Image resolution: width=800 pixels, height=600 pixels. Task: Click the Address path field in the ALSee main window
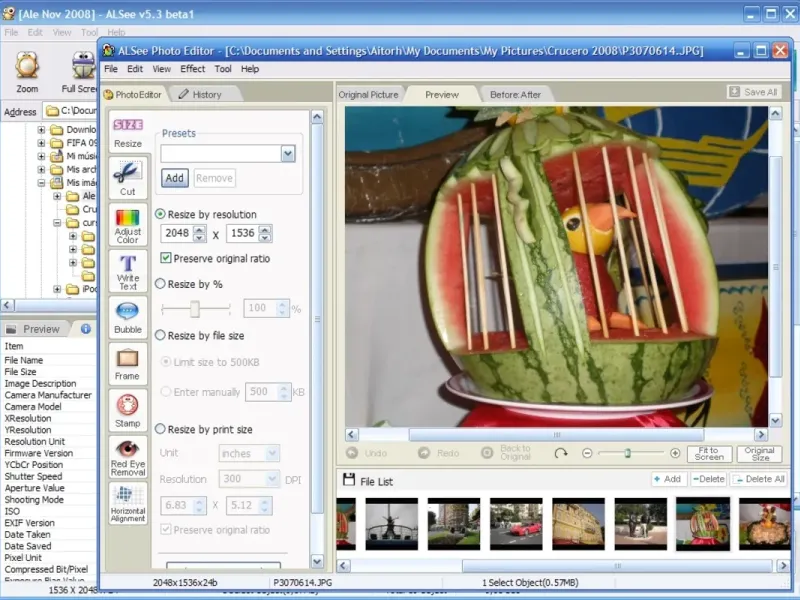coord(70,111)
